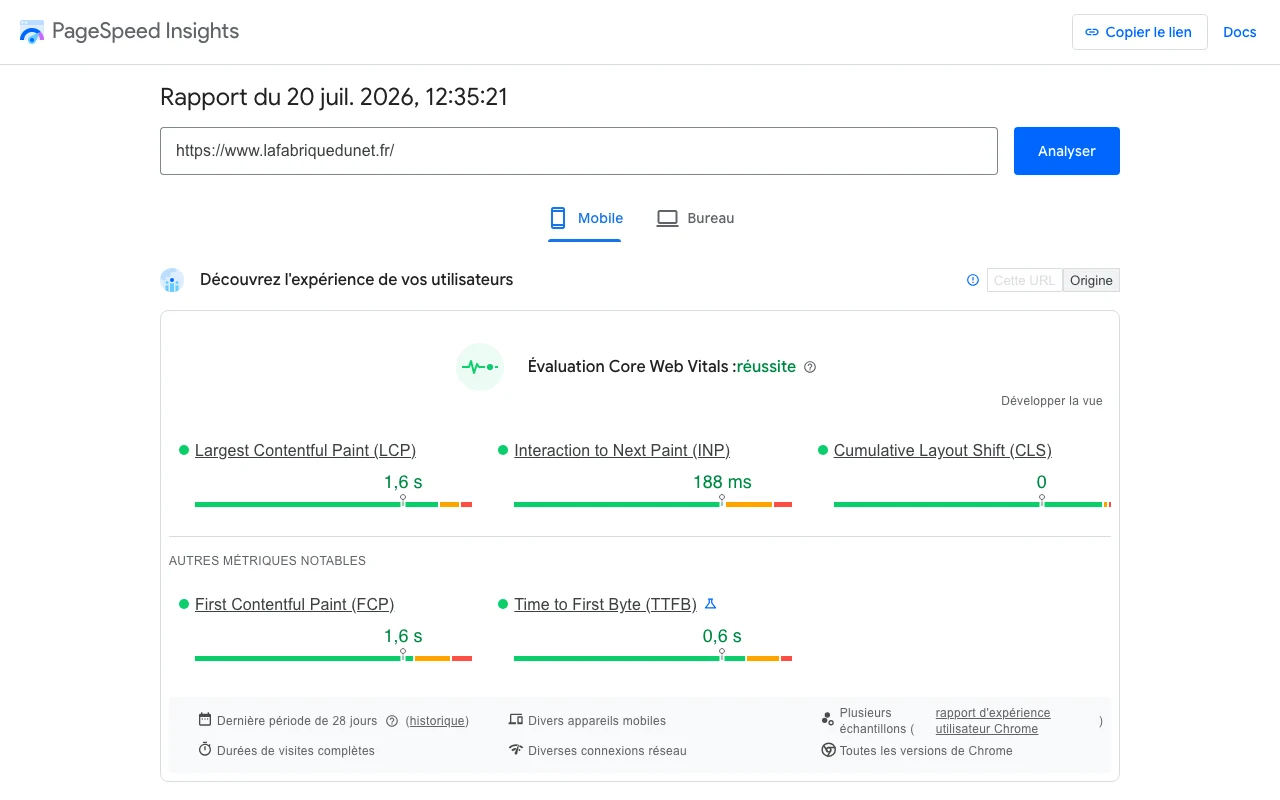Viewport: 1280px width, 800px height.
Task: Click the Découvrez l'expérience de vos utilisateurs heading
Action: pos(356,280)
